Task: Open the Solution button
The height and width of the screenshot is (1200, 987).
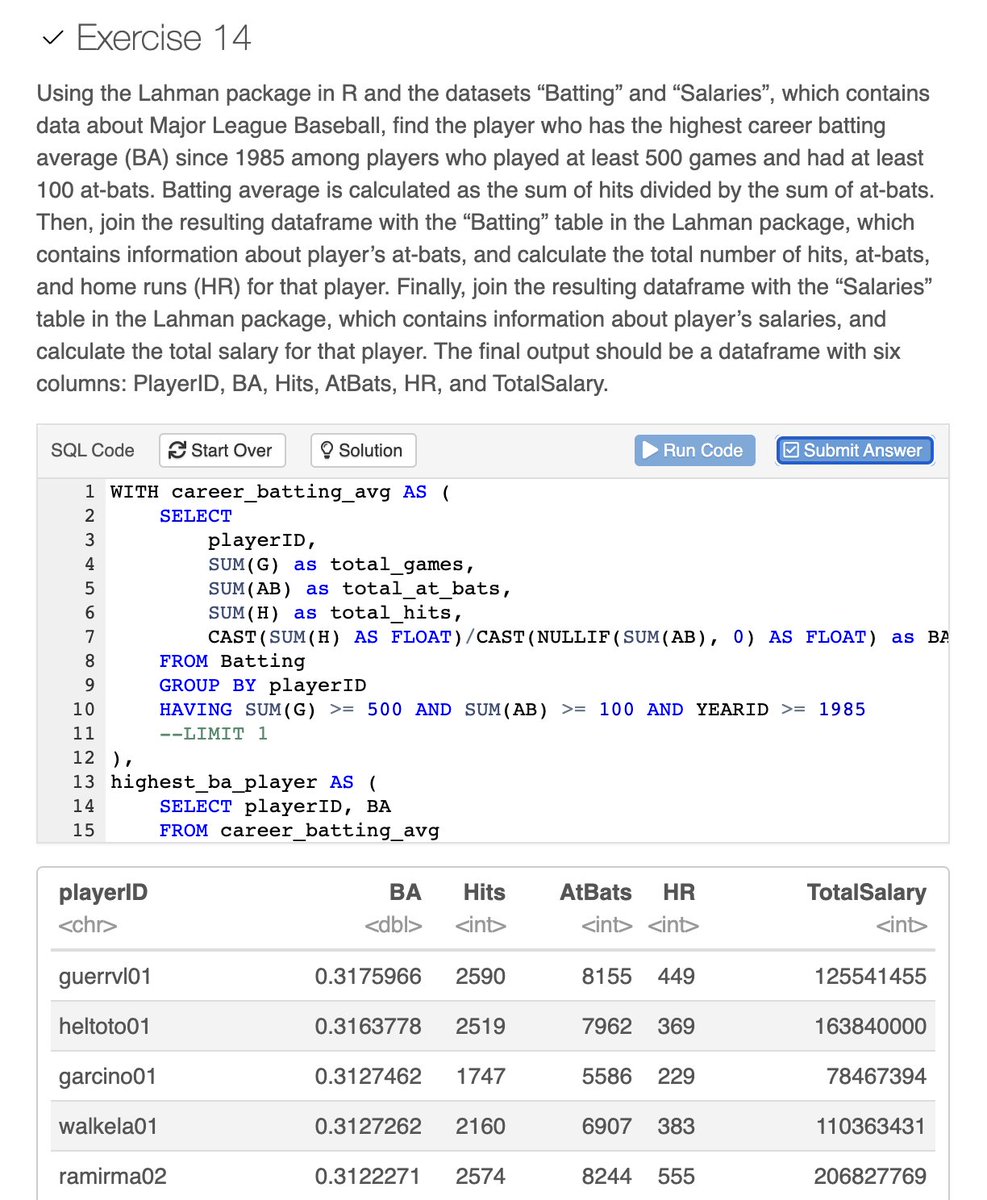Action: point(363,450)
